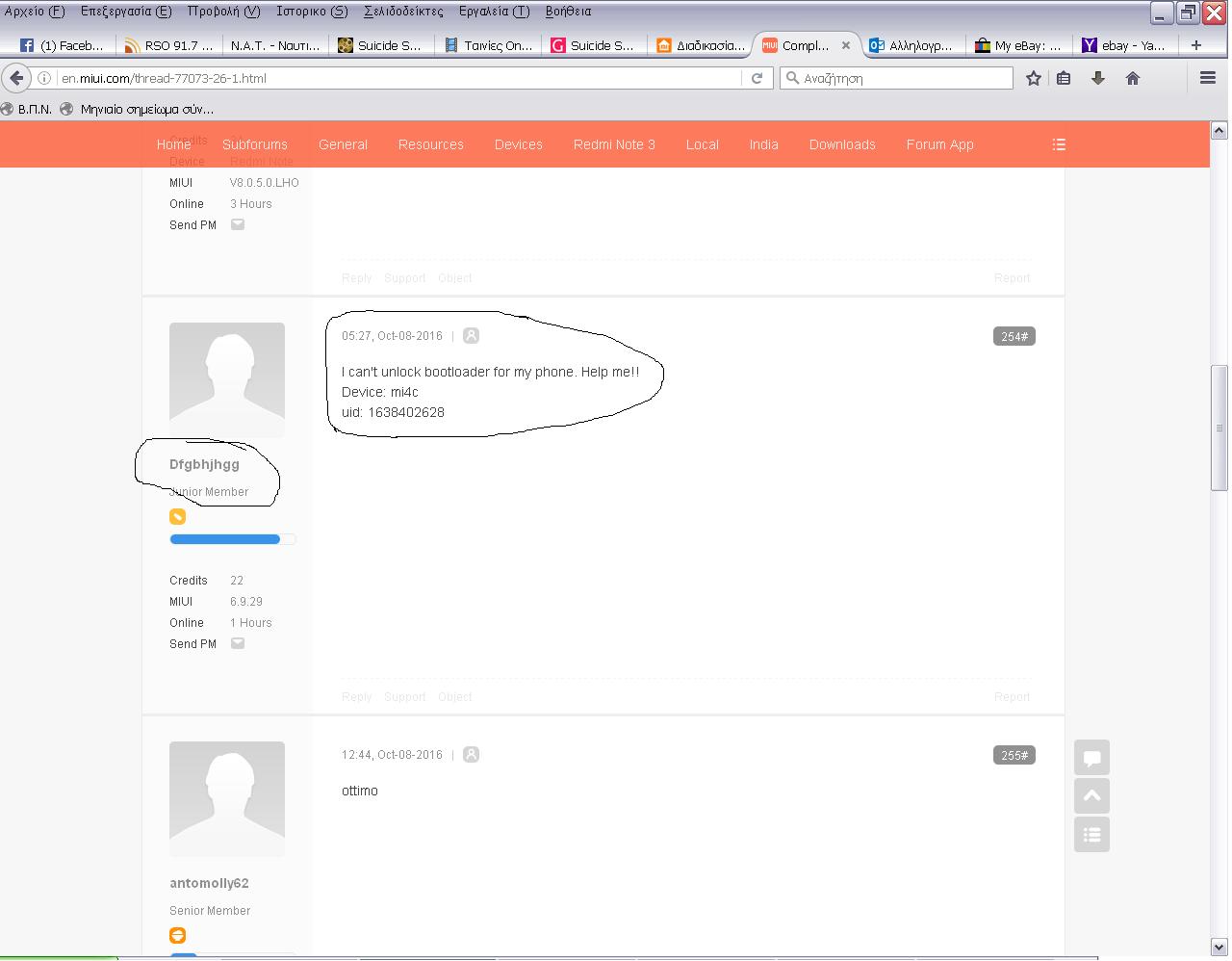
Task: Click the forum scroll-to-top arrow button
Action: click(x=1091, y=796)
